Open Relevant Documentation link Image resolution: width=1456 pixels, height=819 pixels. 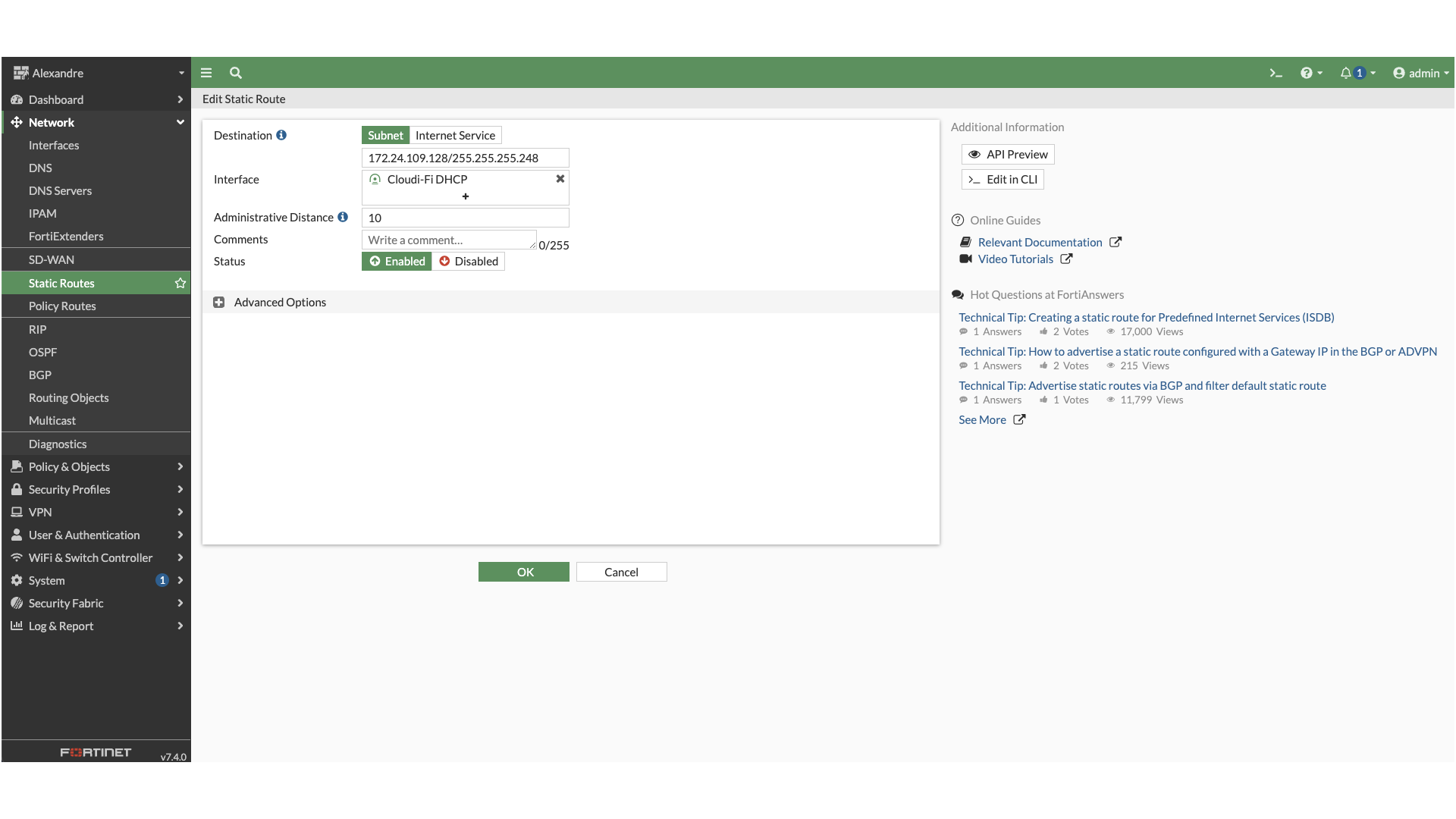[x=1040, y=243]
